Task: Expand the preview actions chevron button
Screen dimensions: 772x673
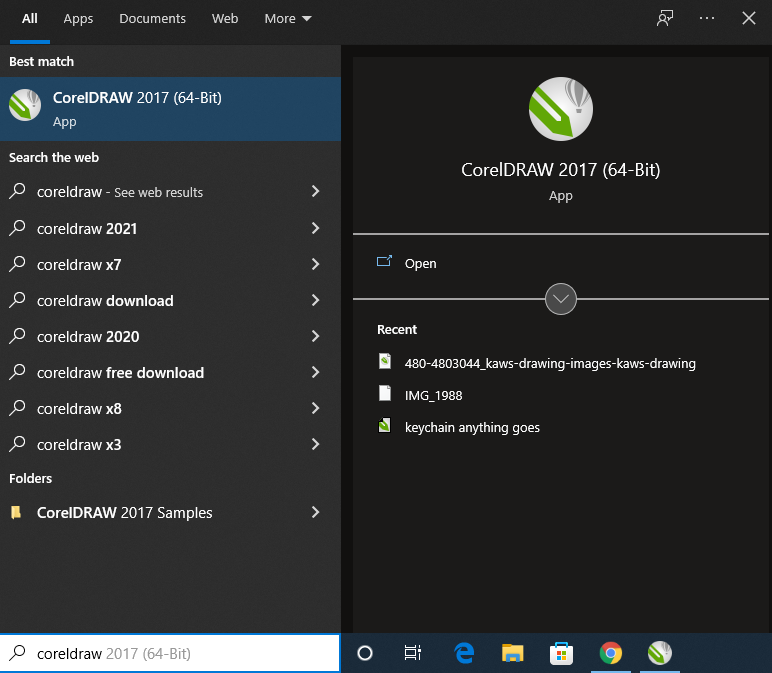Action: tap(560, 299)
